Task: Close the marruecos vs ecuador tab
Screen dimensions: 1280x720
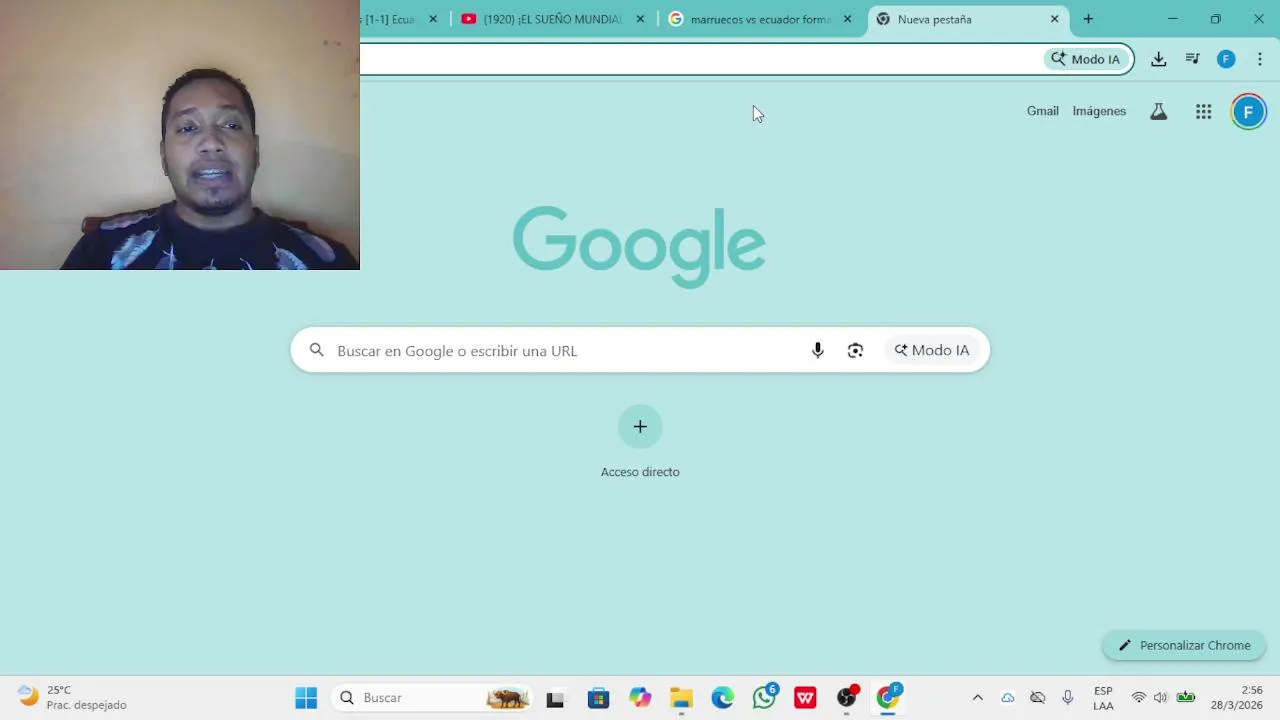Action: 847,19
